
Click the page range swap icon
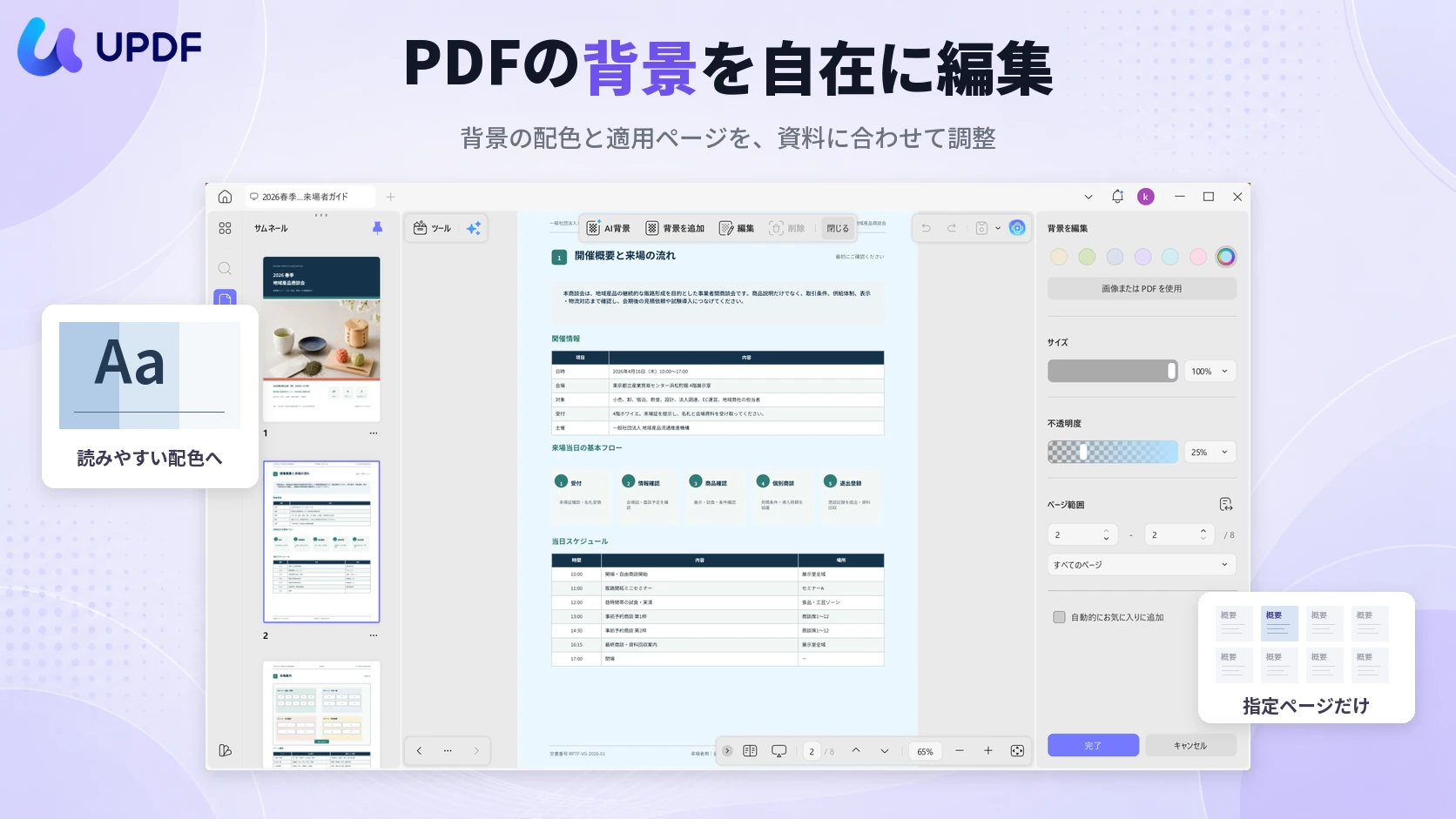1226,505
